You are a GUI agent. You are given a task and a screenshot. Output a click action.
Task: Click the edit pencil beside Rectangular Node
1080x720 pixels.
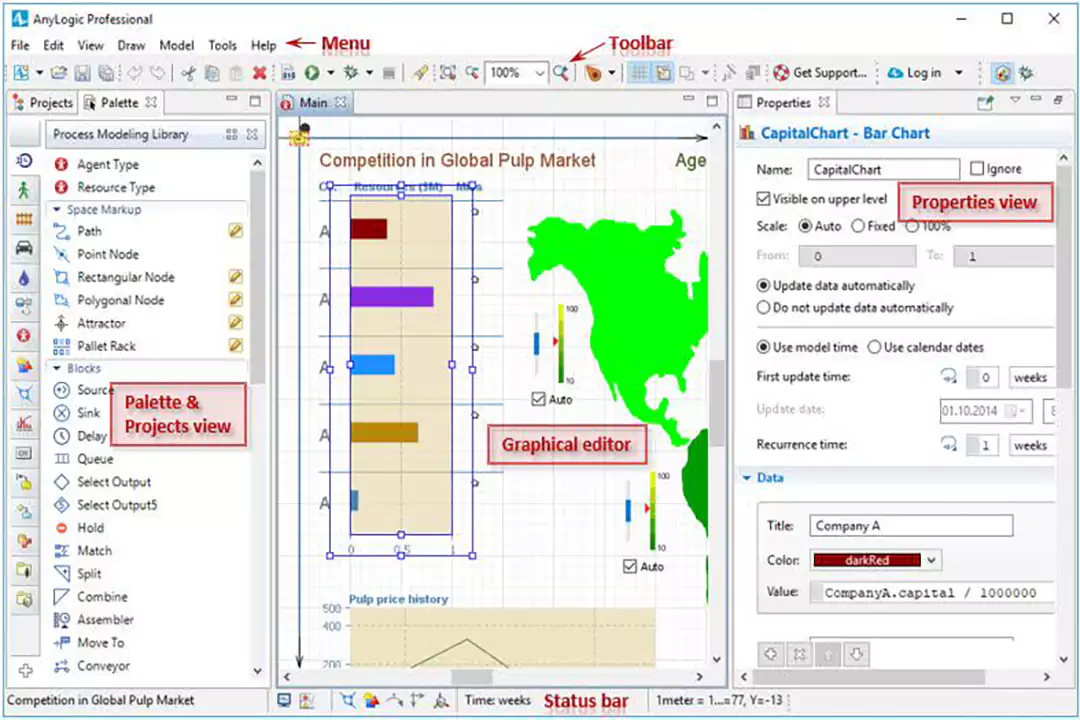236,277
